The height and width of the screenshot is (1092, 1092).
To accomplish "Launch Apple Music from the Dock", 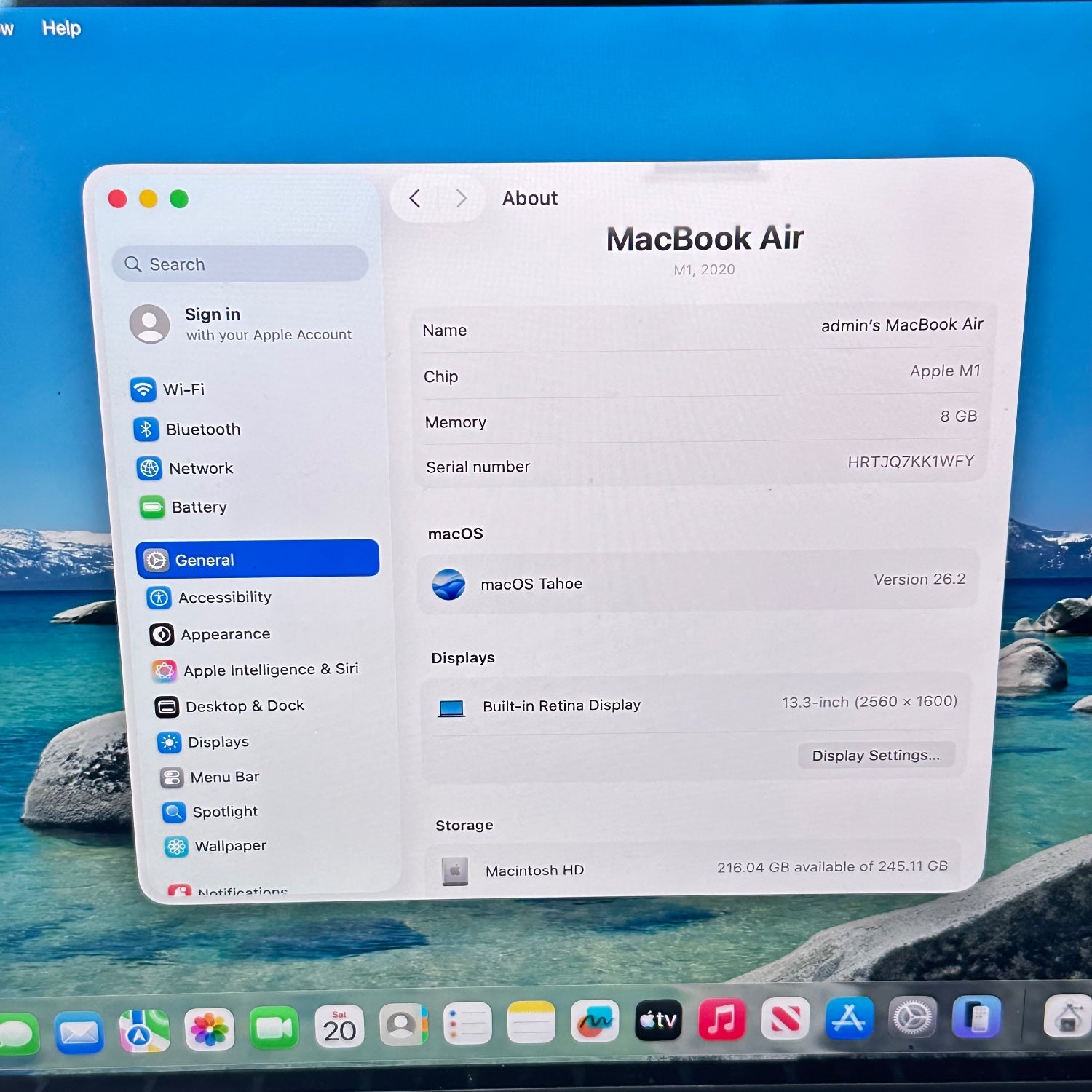I will coord(721,1019).
